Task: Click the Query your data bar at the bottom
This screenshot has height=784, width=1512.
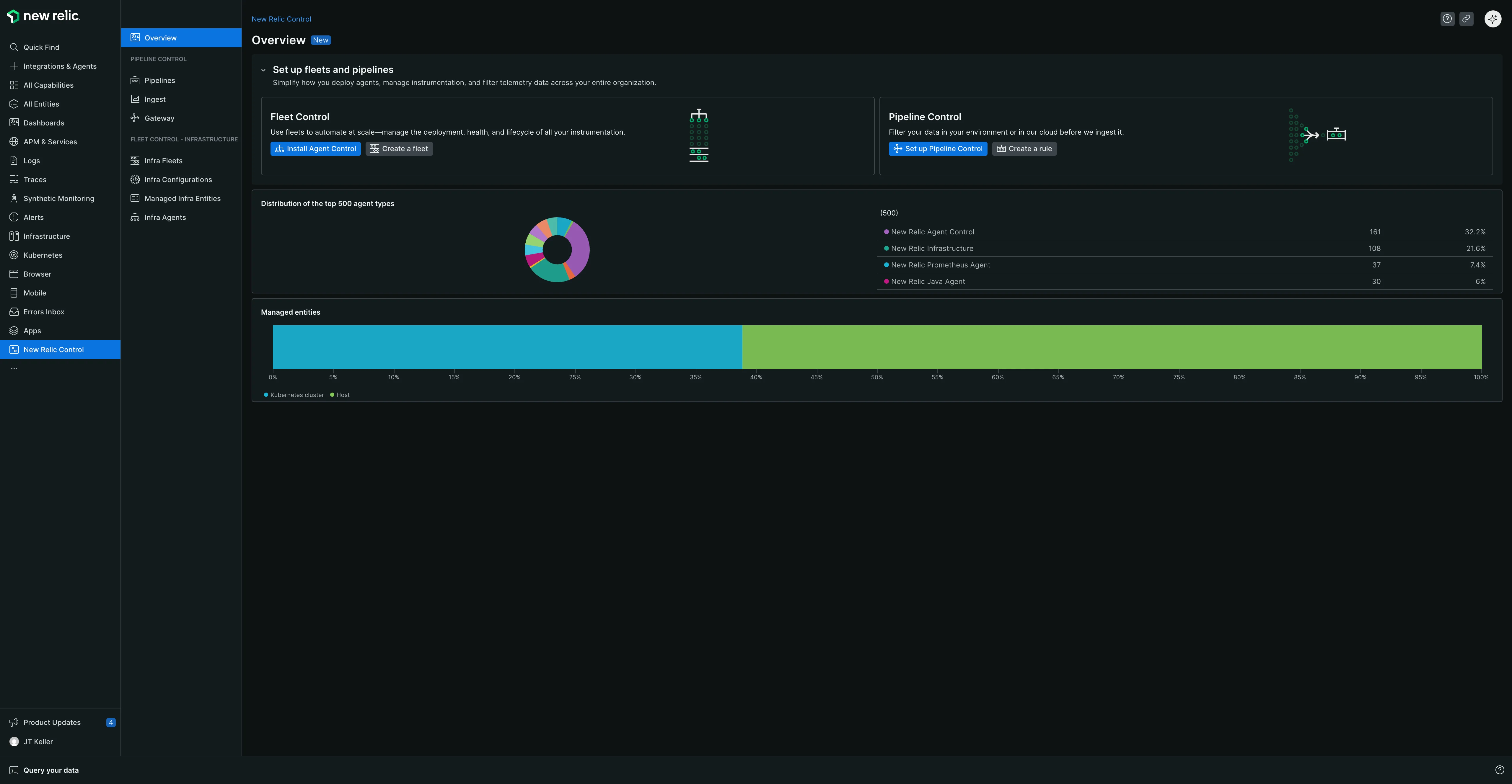Action: tap(52, 770)
